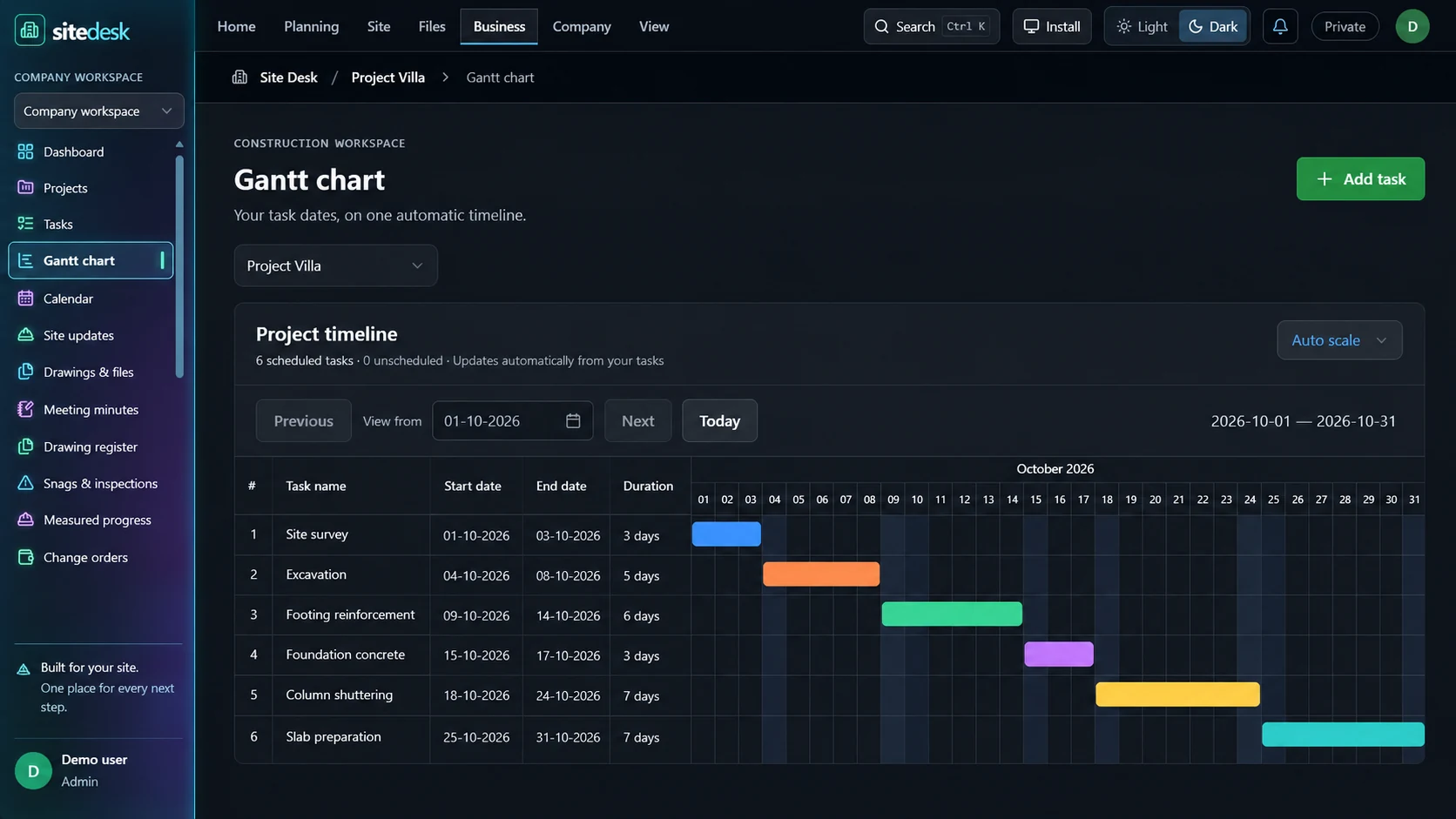
Task: Click the orange Excavation bar
Action: [x=821, y=574]
